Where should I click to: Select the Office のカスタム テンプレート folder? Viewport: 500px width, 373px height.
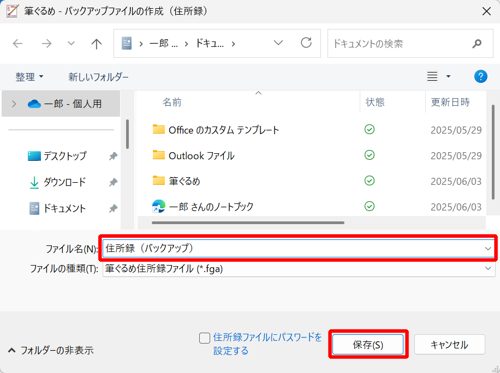coord(215,130)
